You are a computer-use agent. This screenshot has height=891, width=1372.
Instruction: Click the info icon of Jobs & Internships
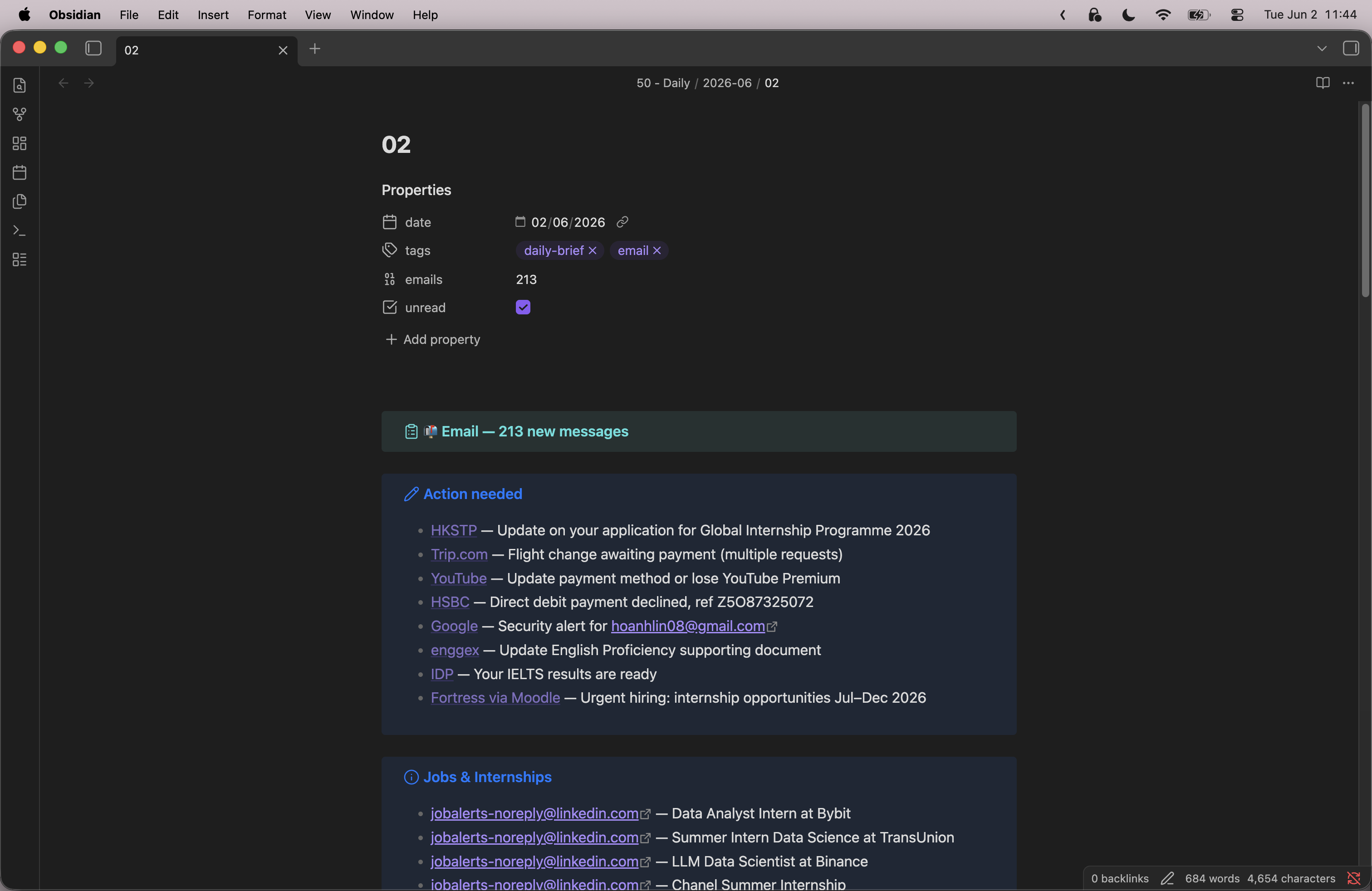tap(411, 777)
